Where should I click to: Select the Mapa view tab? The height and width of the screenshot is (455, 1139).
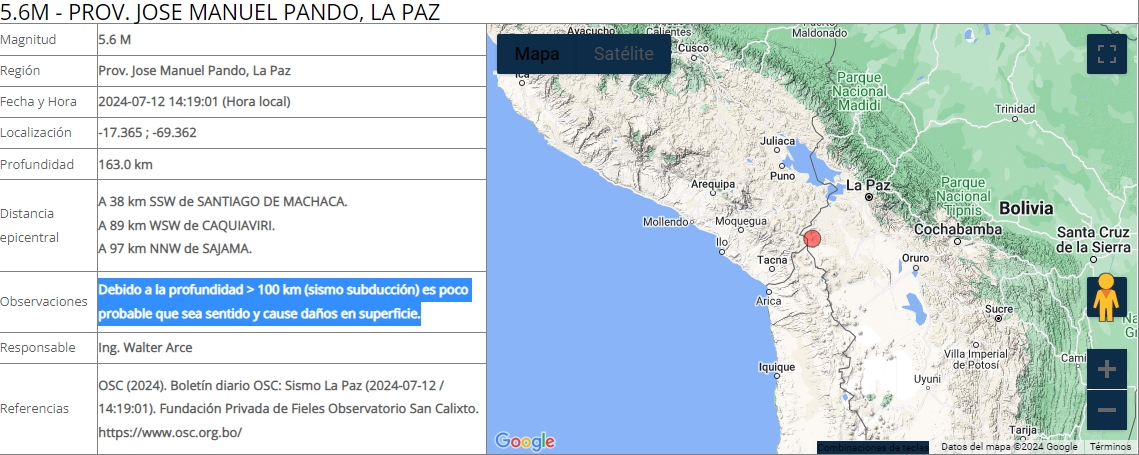pos(537,54)
